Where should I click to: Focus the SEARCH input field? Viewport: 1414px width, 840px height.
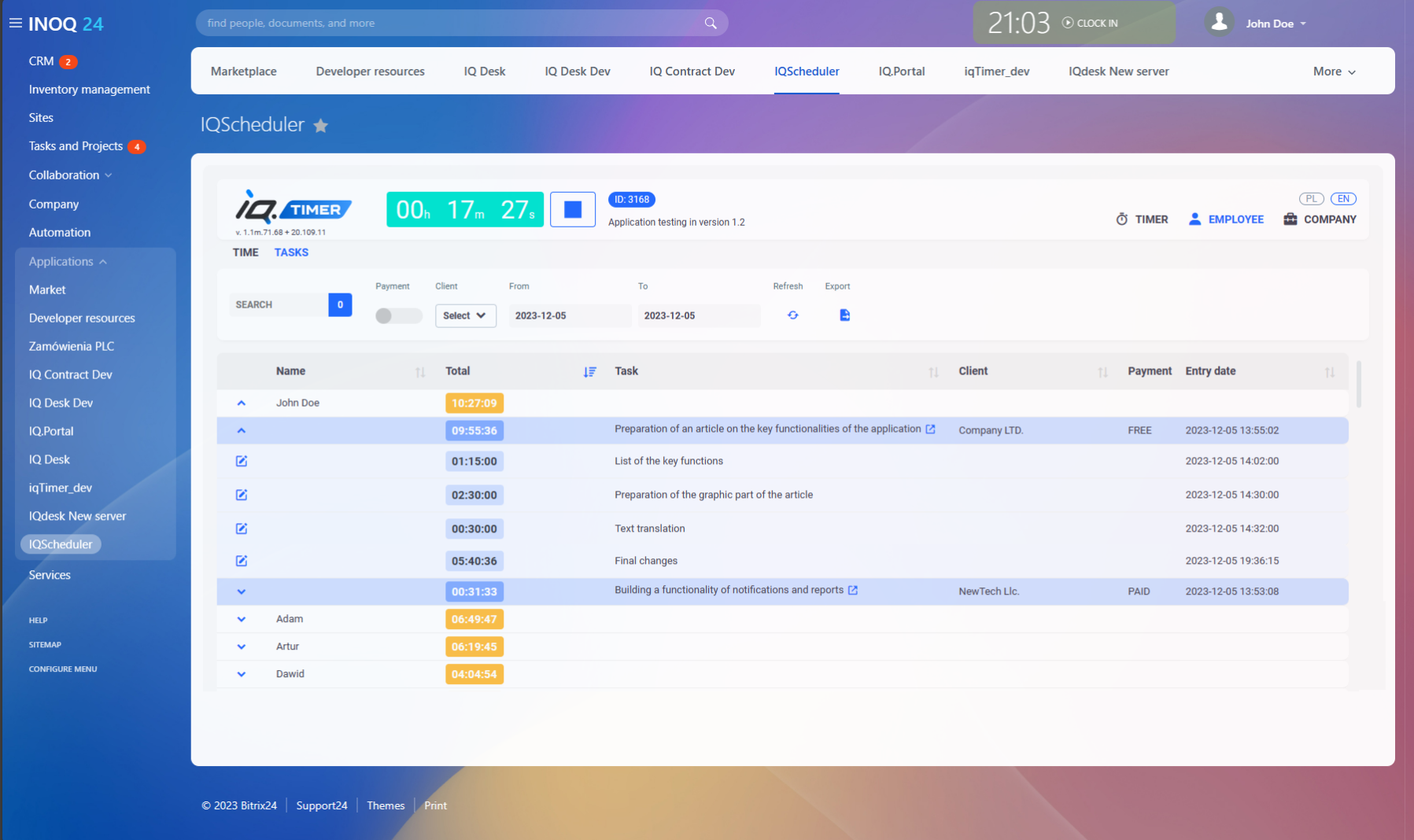[x=279, y=304]
